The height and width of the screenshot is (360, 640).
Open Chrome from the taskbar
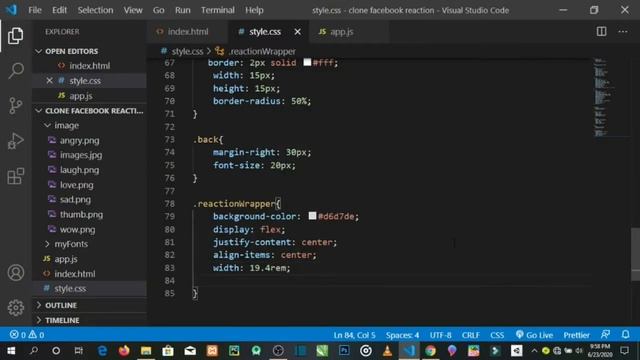pyautogui.click(x=430, y=351)
